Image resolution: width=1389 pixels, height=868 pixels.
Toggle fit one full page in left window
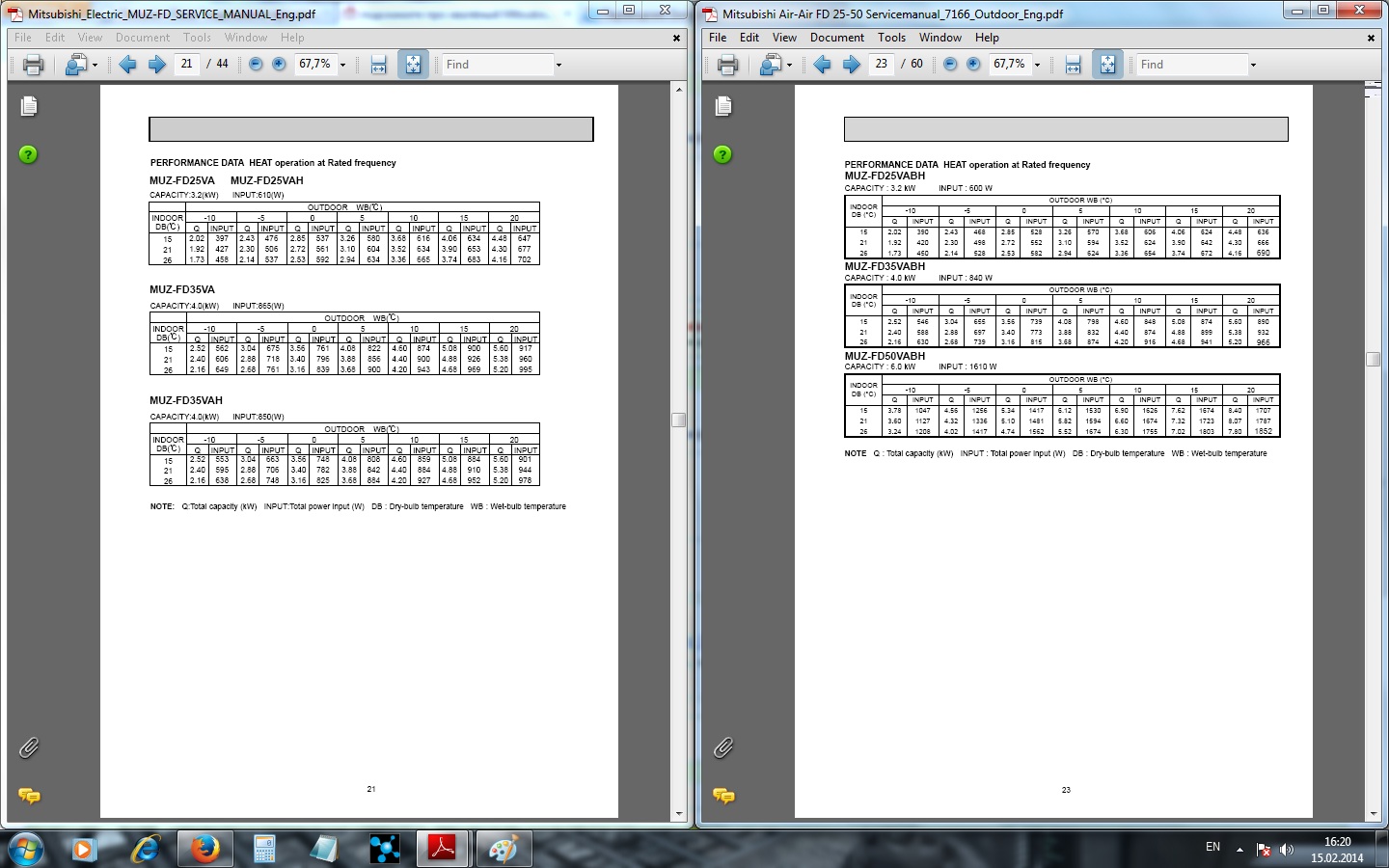click(x=413, y=65)
